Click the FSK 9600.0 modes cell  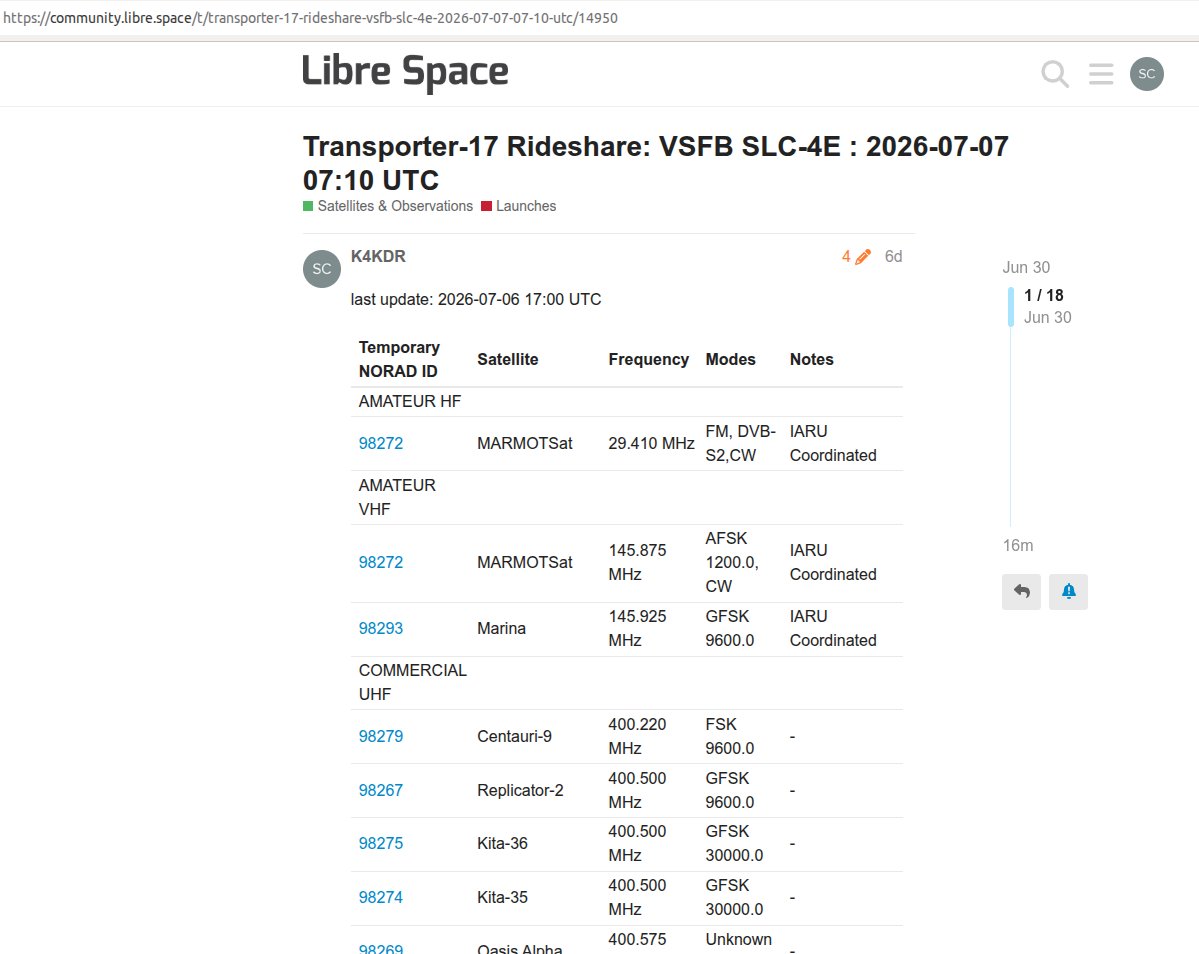[x=729, y=736]
